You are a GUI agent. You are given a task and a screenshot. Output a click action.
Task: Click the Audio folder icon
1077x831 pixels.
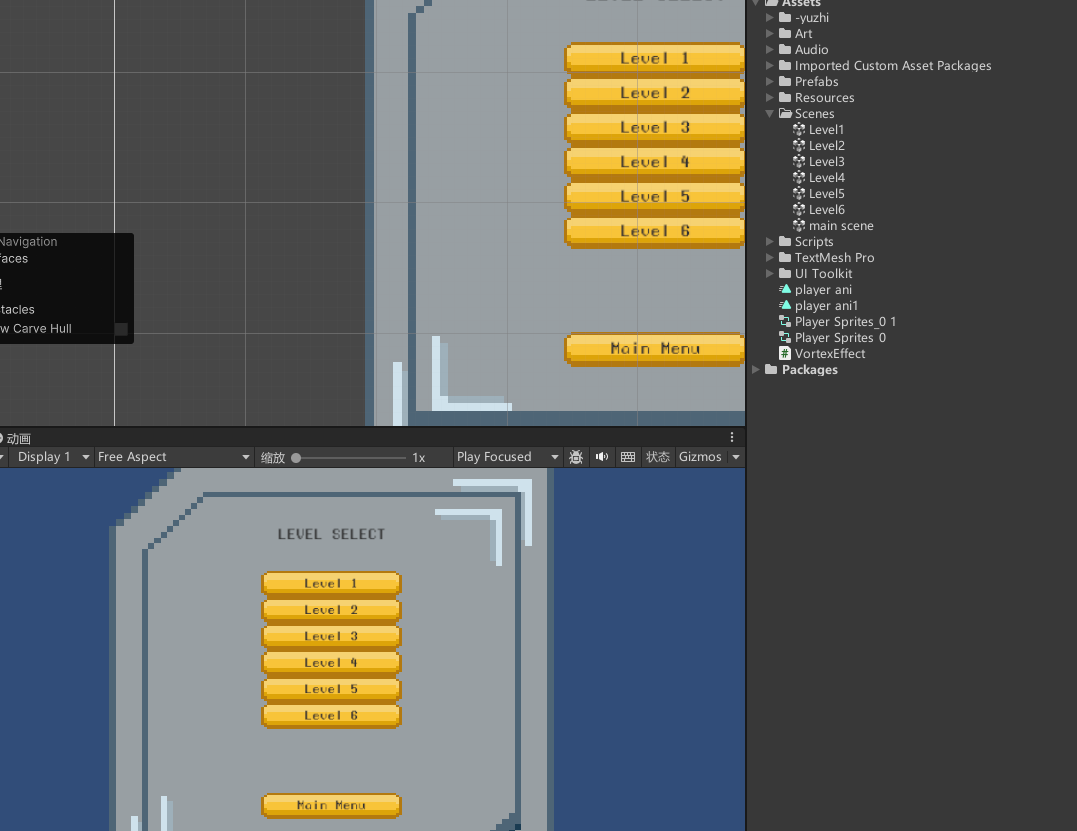tap(785, 49)
